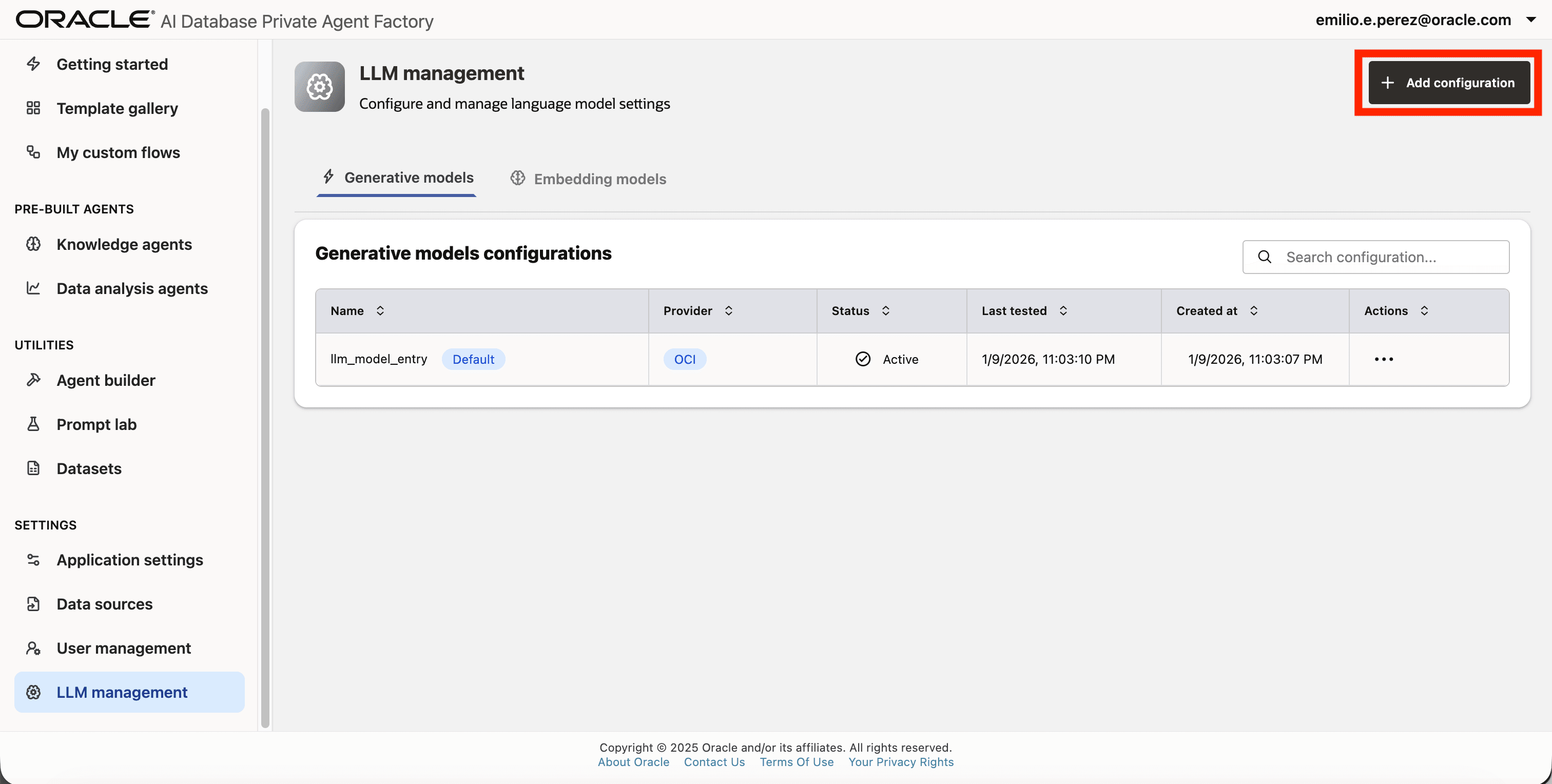Open User management via its sidebar icon

click(x=33, y=648)
